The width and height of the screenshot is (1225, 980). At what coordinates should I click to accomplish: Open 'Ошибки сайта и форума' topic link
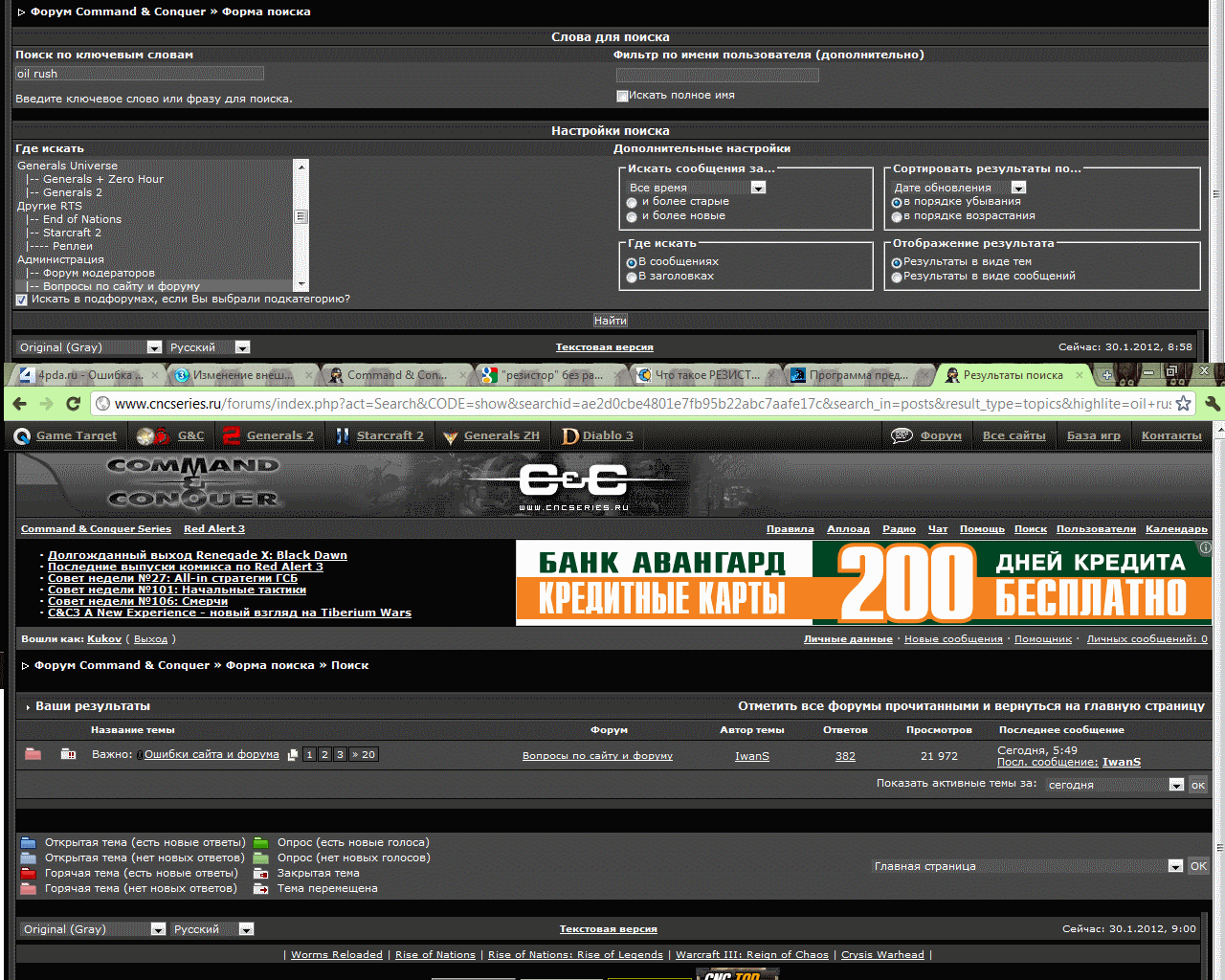click(212, 754)
